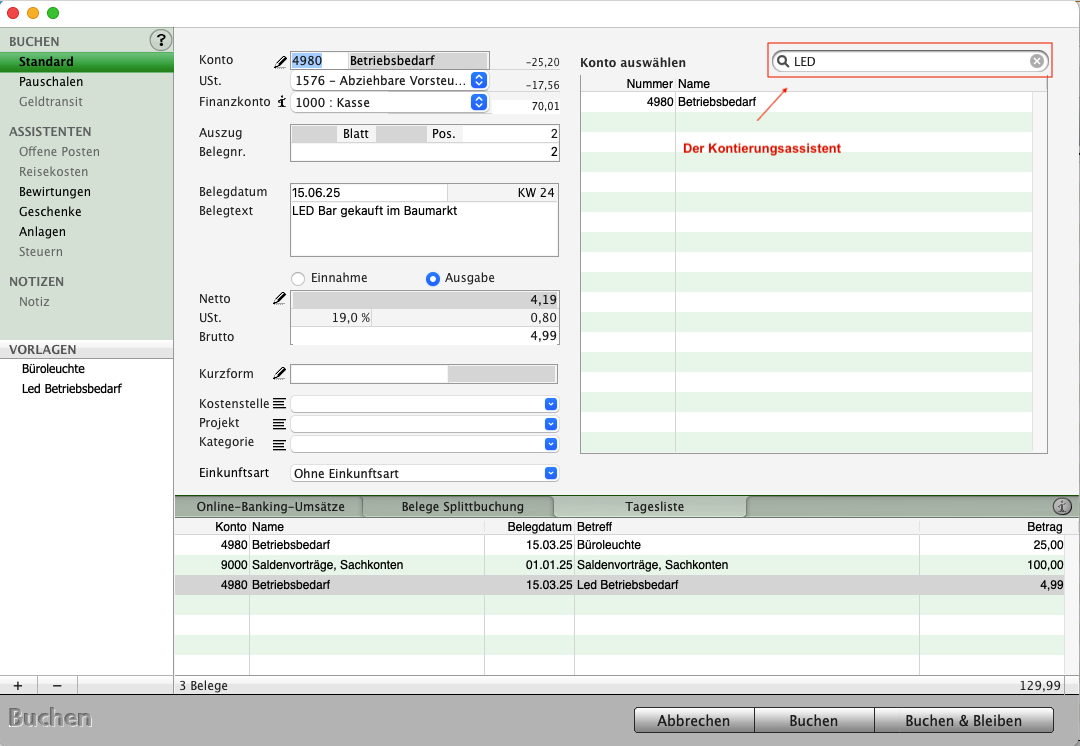This screenshot has width=1080, height=746.
Task: Add a new template with plus button
Action: tap(18, 686)
